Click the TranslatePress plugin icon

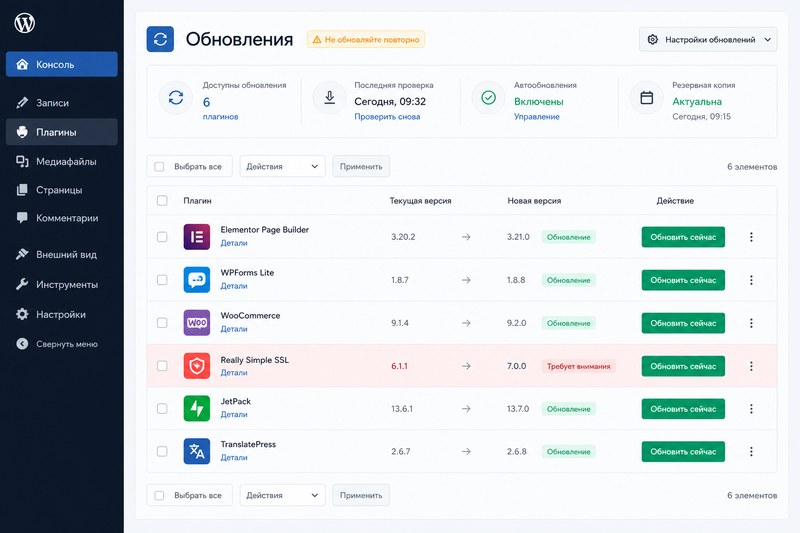click(x=196, y=451)
